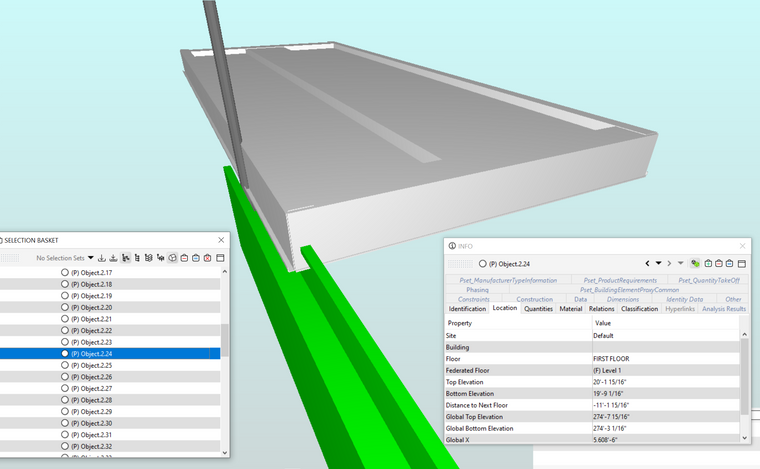Open the Info forward-history dropdown arrow
760x469 pixels.
[x=681, y=264]
